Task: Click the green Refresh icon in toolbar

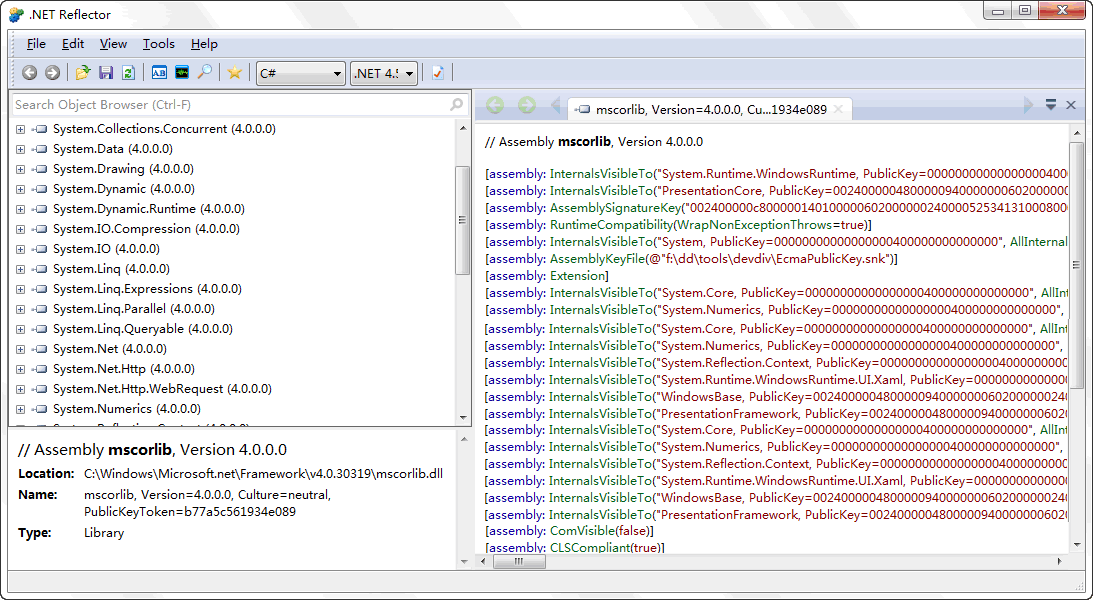Action: (x=128, y=73)
